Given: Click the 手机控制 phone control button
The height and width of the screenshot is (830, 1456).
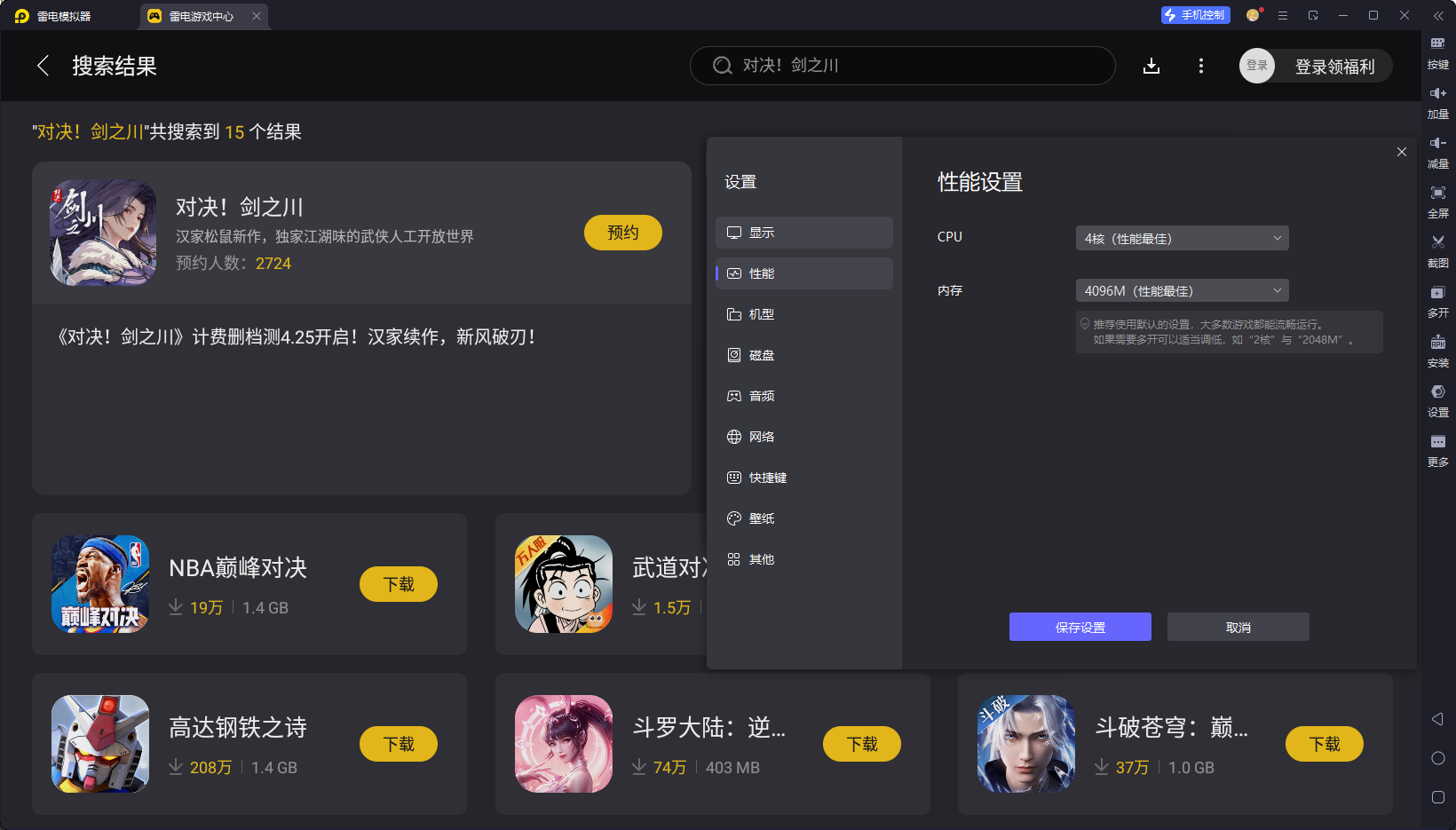Looking at the screenshot, I should [x=1195, y=15].
